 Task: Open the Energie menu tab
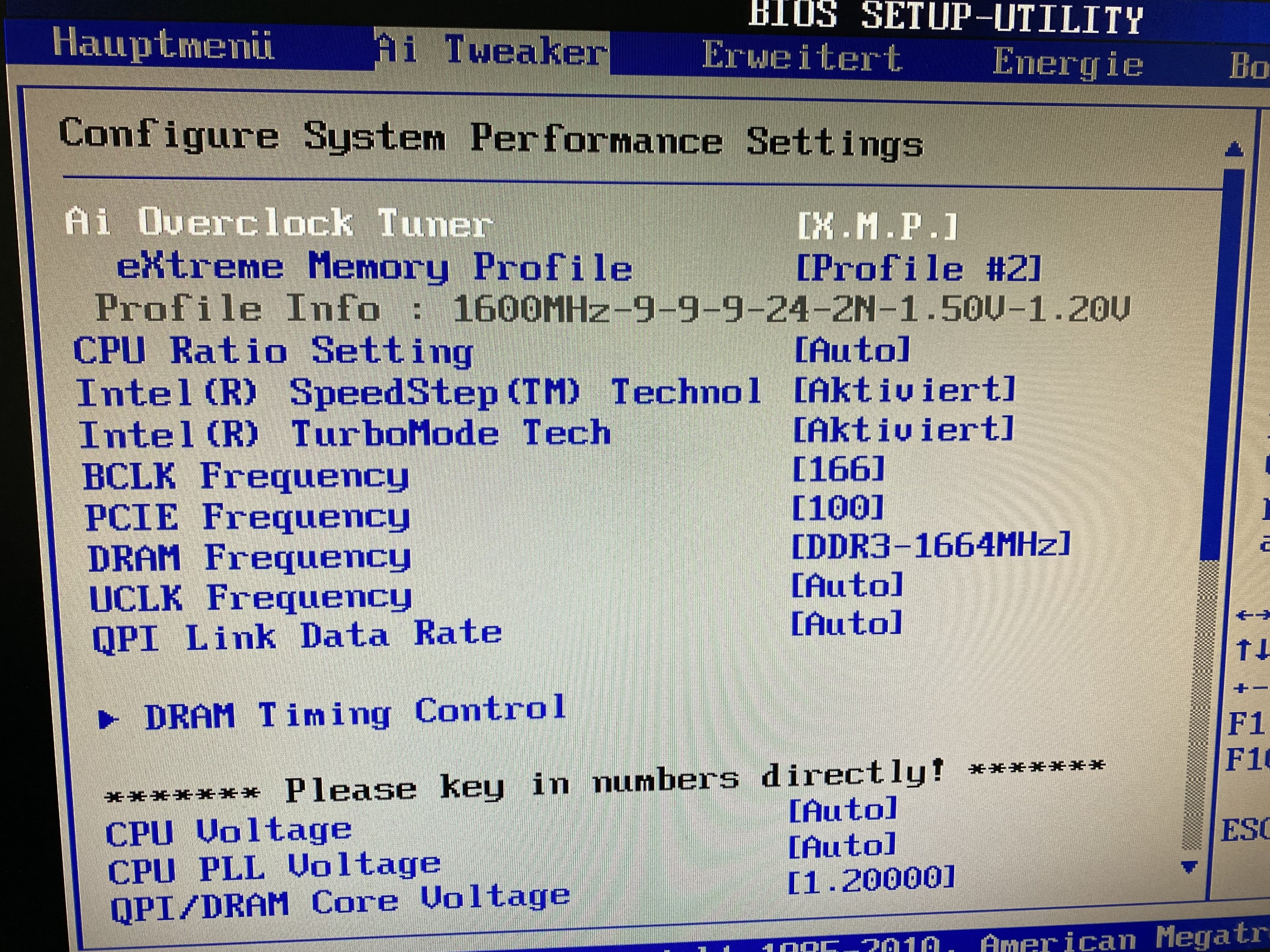1067,62
